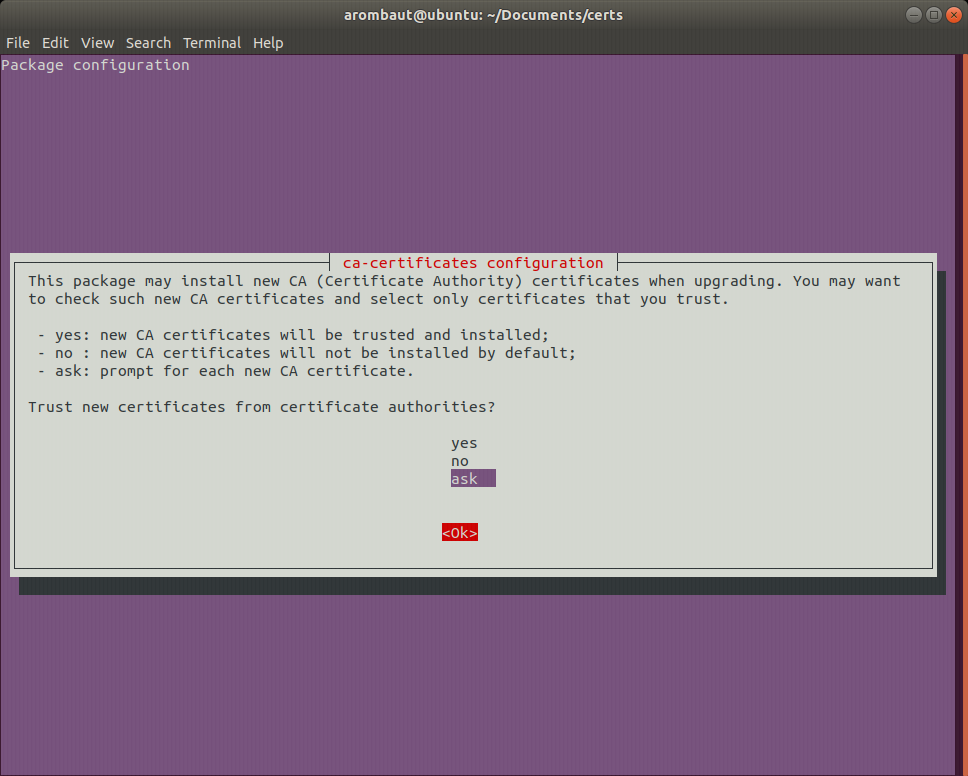Select the 'yes' option in the list
The image size is (968, 776).
click(x=464, y=443)
